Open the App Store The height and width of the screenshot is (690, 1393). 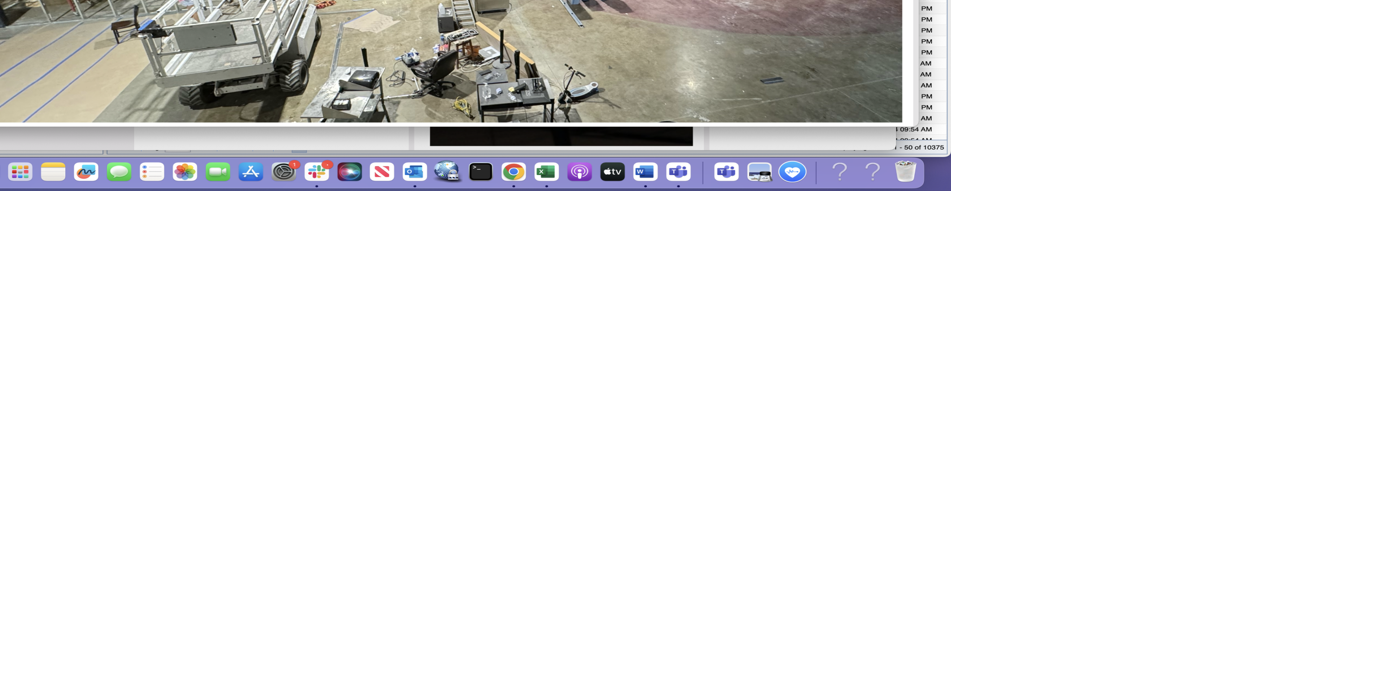coord(251,172)
